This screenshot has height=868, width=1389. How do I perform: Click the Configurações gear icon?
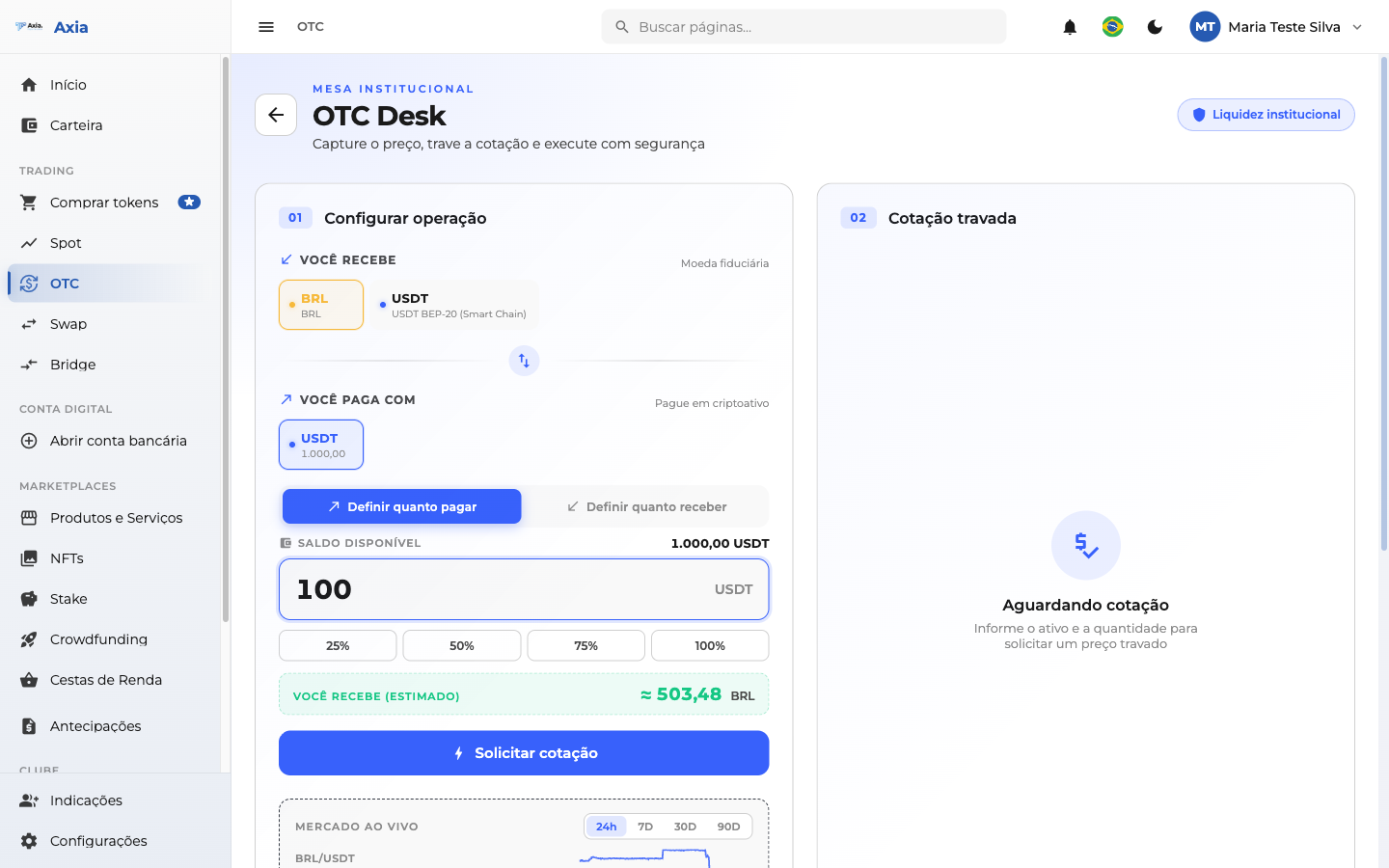29,841
